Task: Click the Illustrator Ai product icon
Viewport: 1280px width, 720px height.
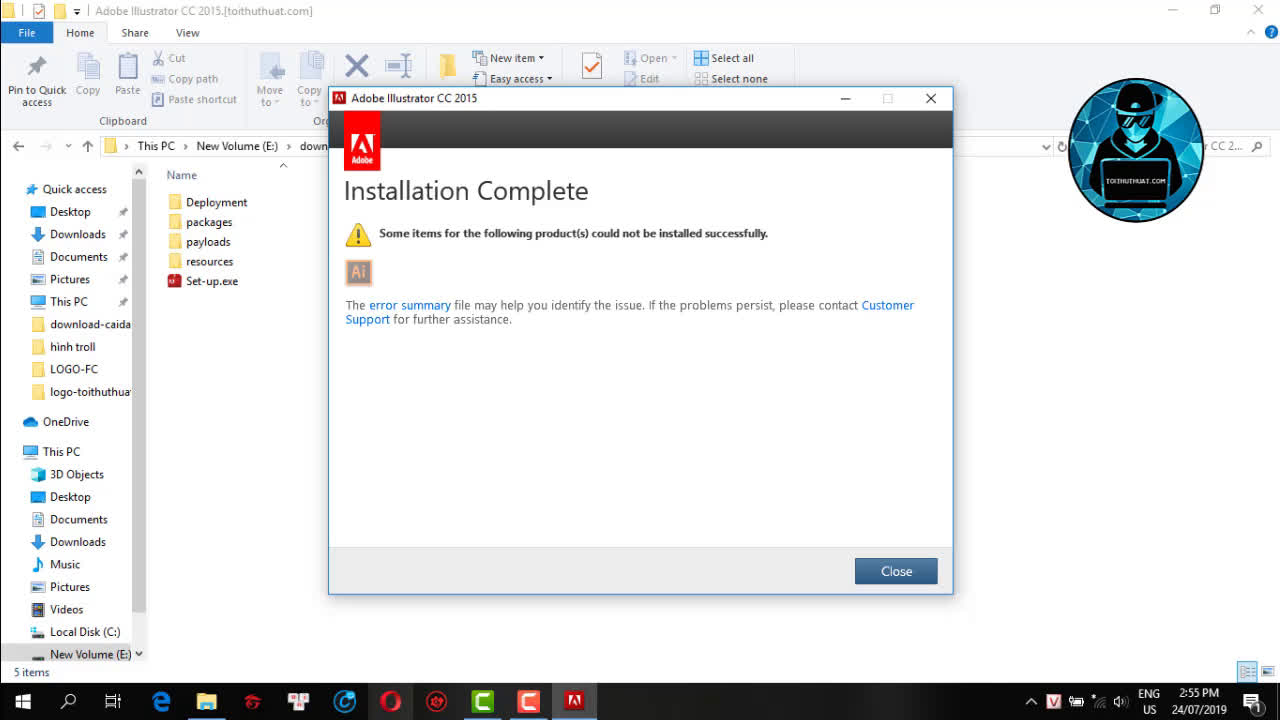Action: point(359,272)
